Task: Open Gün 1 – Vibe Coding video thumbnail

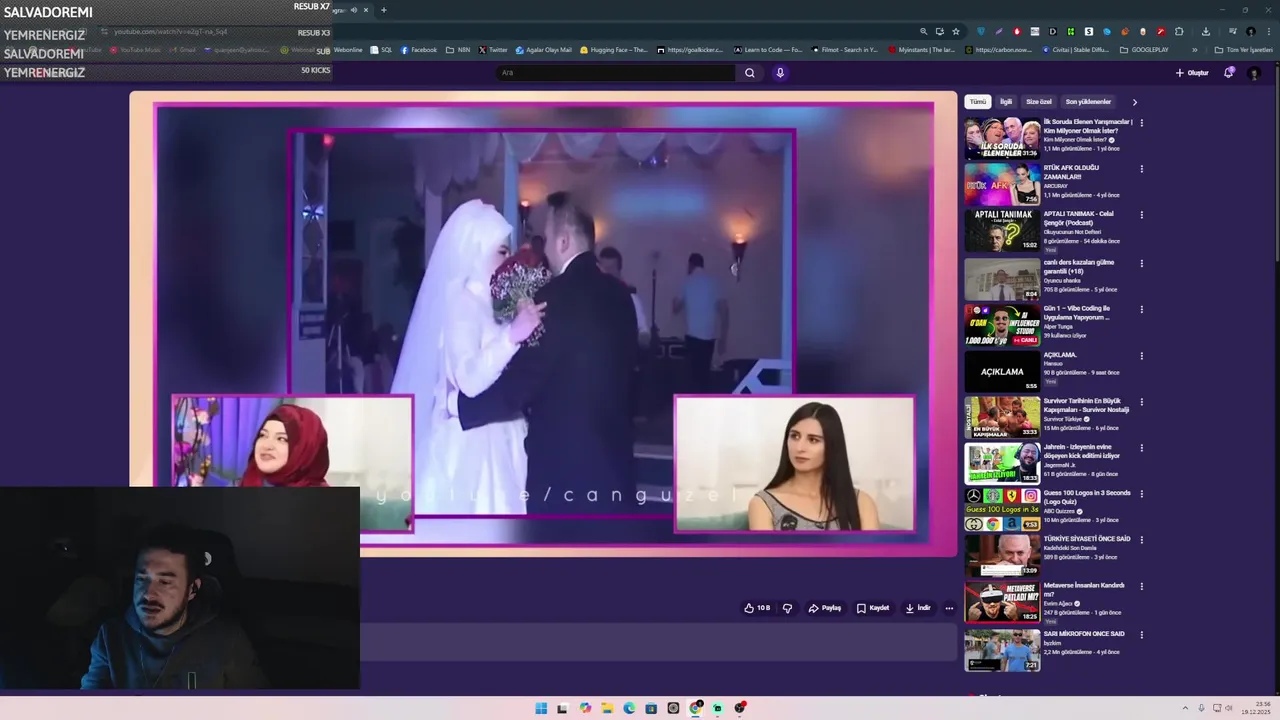Action: click(1002, 326)
